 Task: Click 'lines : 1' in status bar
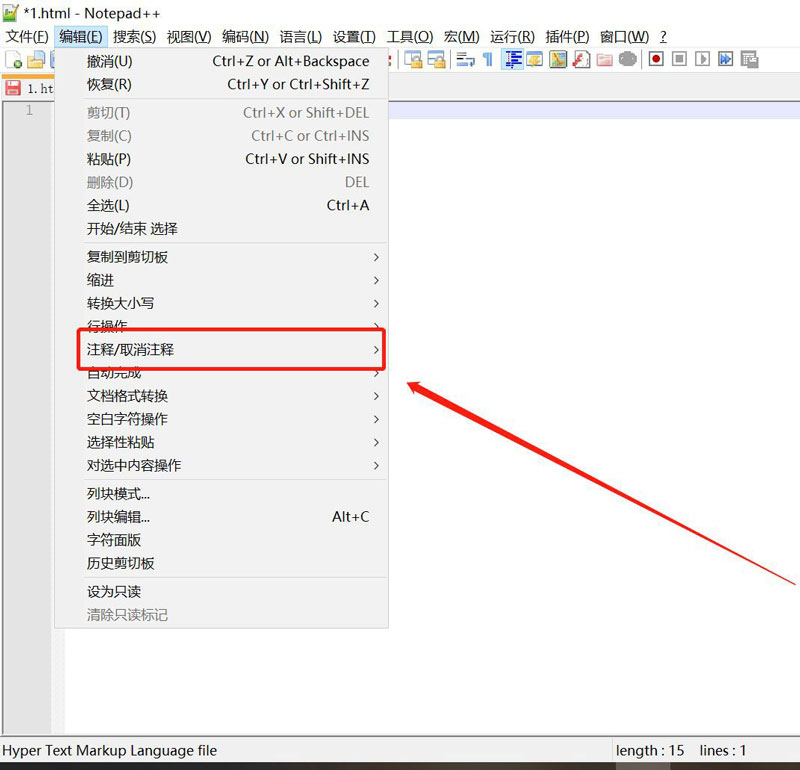723,751
